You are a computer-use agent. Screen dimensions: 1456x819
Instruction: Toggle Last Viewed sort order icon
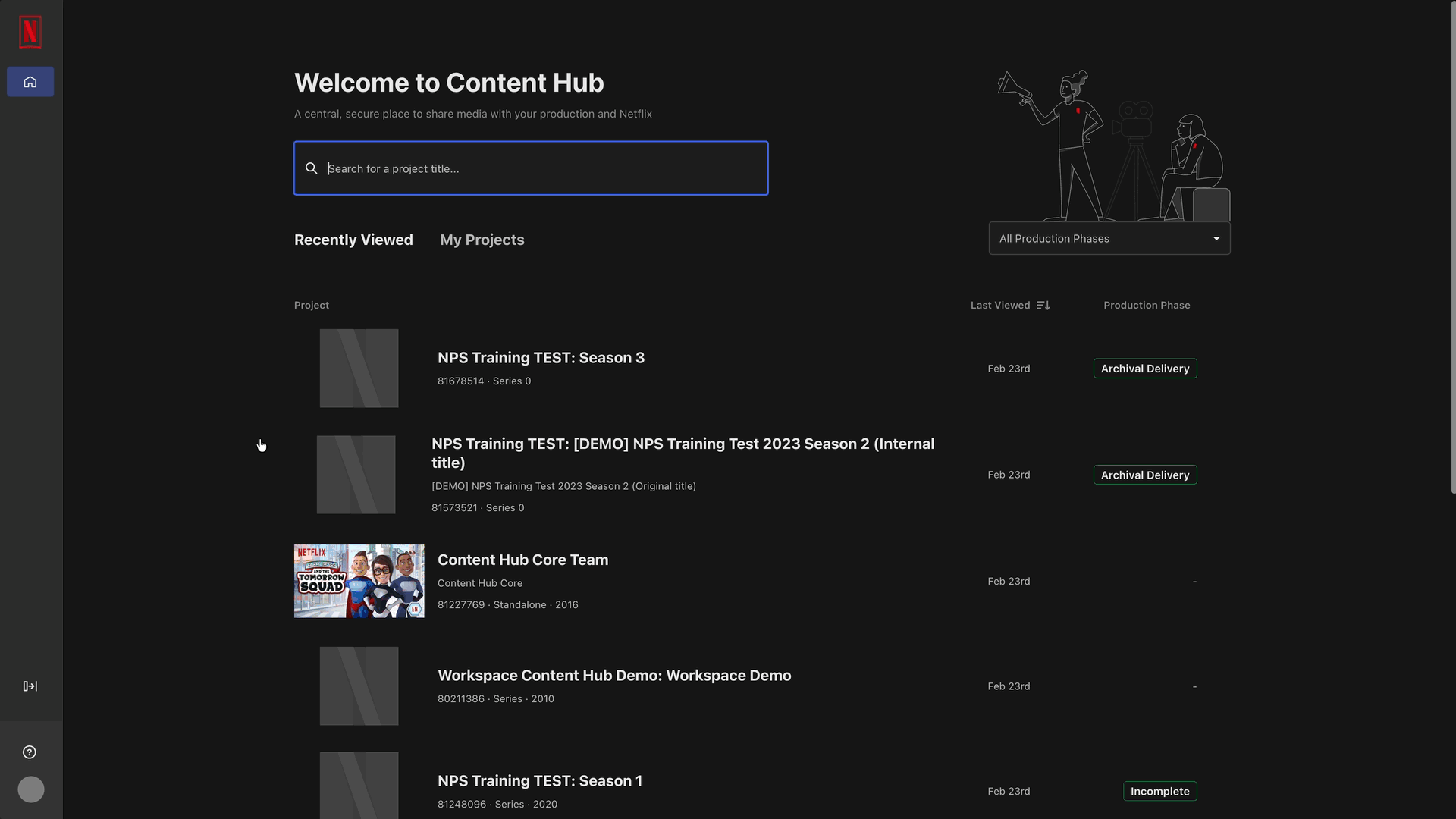click(x=1043, y=305)
